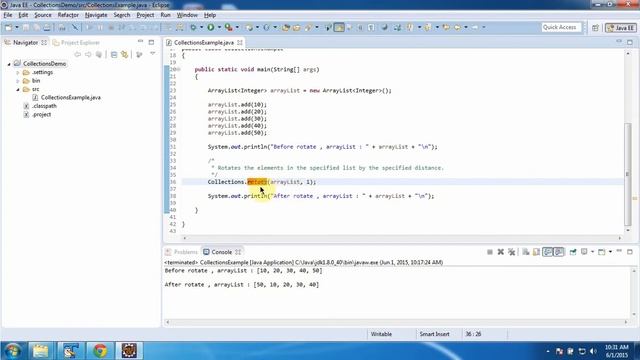The height and width of the screenshot is (360, 640).
Task: Switch to Project Explorer tab
Action: (x=76, y=42)
